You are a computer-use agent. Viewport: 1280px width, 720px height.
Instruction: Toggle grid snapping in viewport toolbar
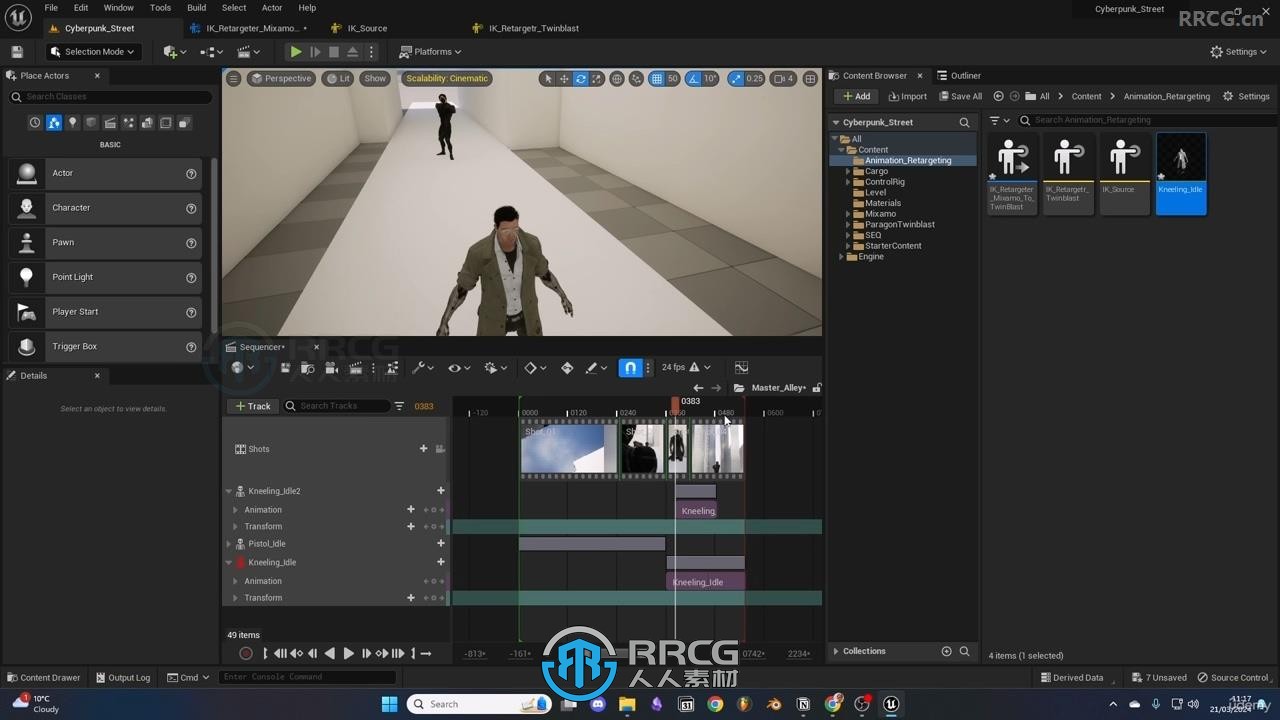(x=656, y=79)
